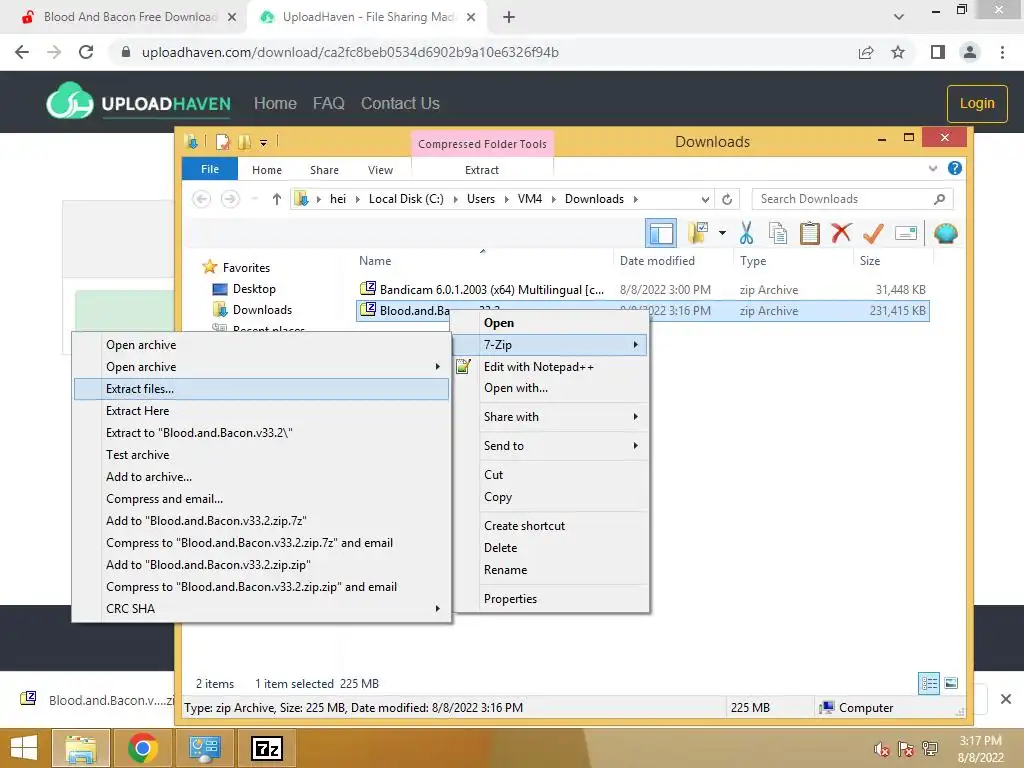Click the scissors Cut toolbar icon
The image size is (1024, 768).
(746, 233)
